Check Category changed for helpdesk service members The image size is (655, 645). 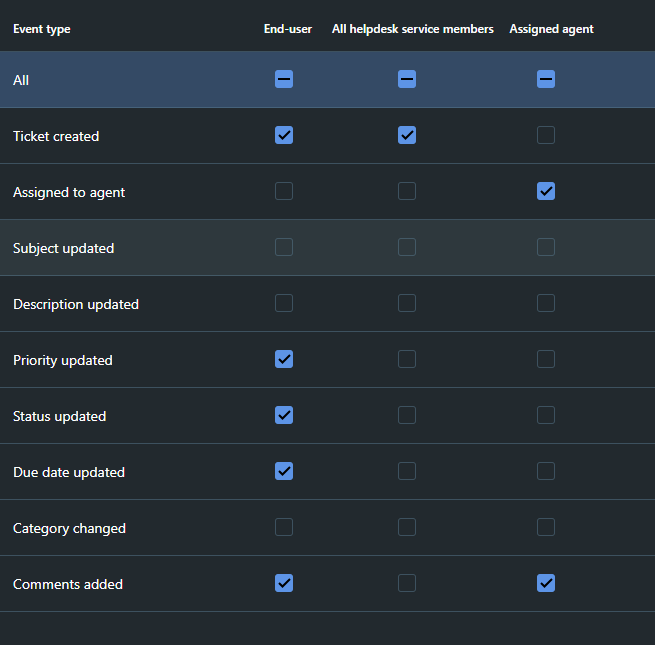(407, 527)
